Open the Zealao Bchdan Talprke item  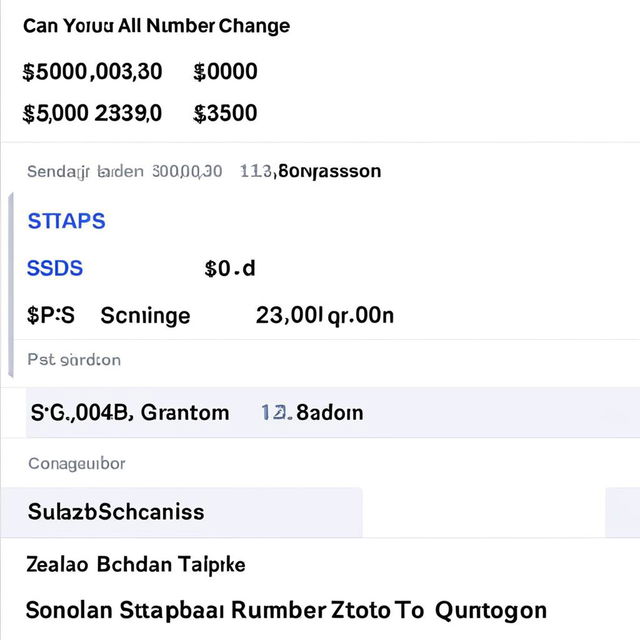[x=136, y=565]
